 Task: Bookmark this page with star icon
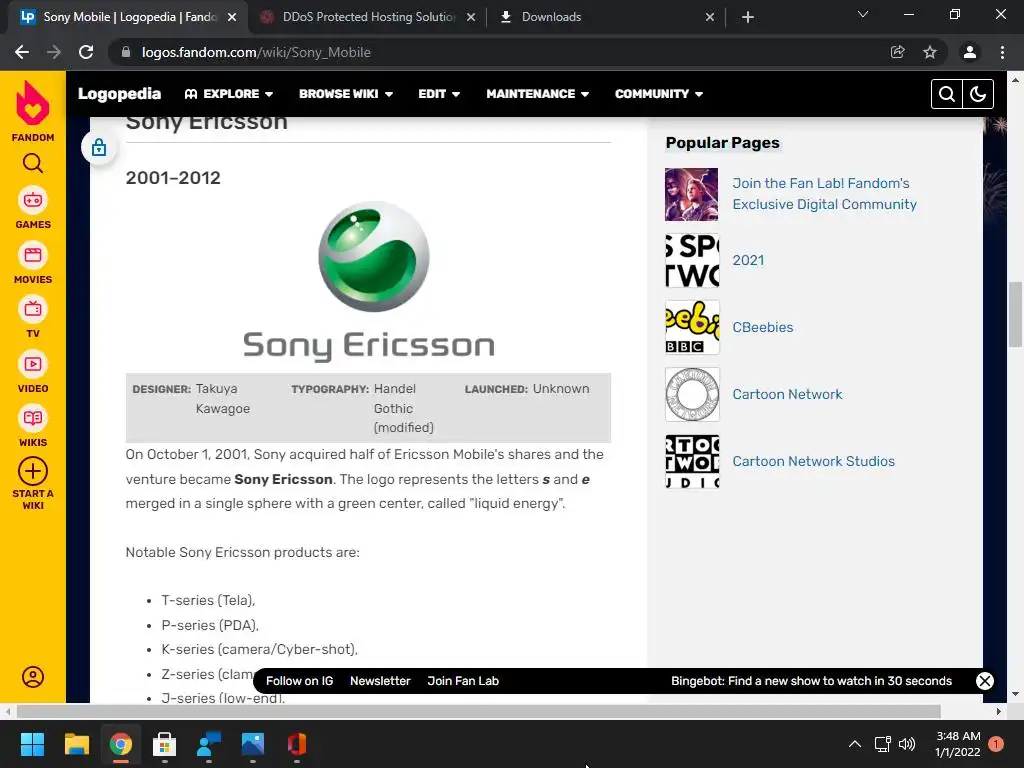[930, 52]
